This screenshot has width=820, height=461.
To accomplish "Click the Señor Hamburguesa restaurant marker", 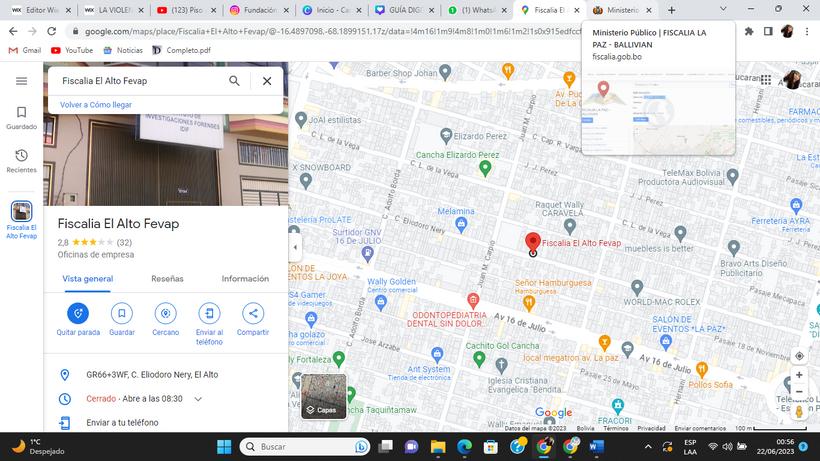I will [529, 303].
